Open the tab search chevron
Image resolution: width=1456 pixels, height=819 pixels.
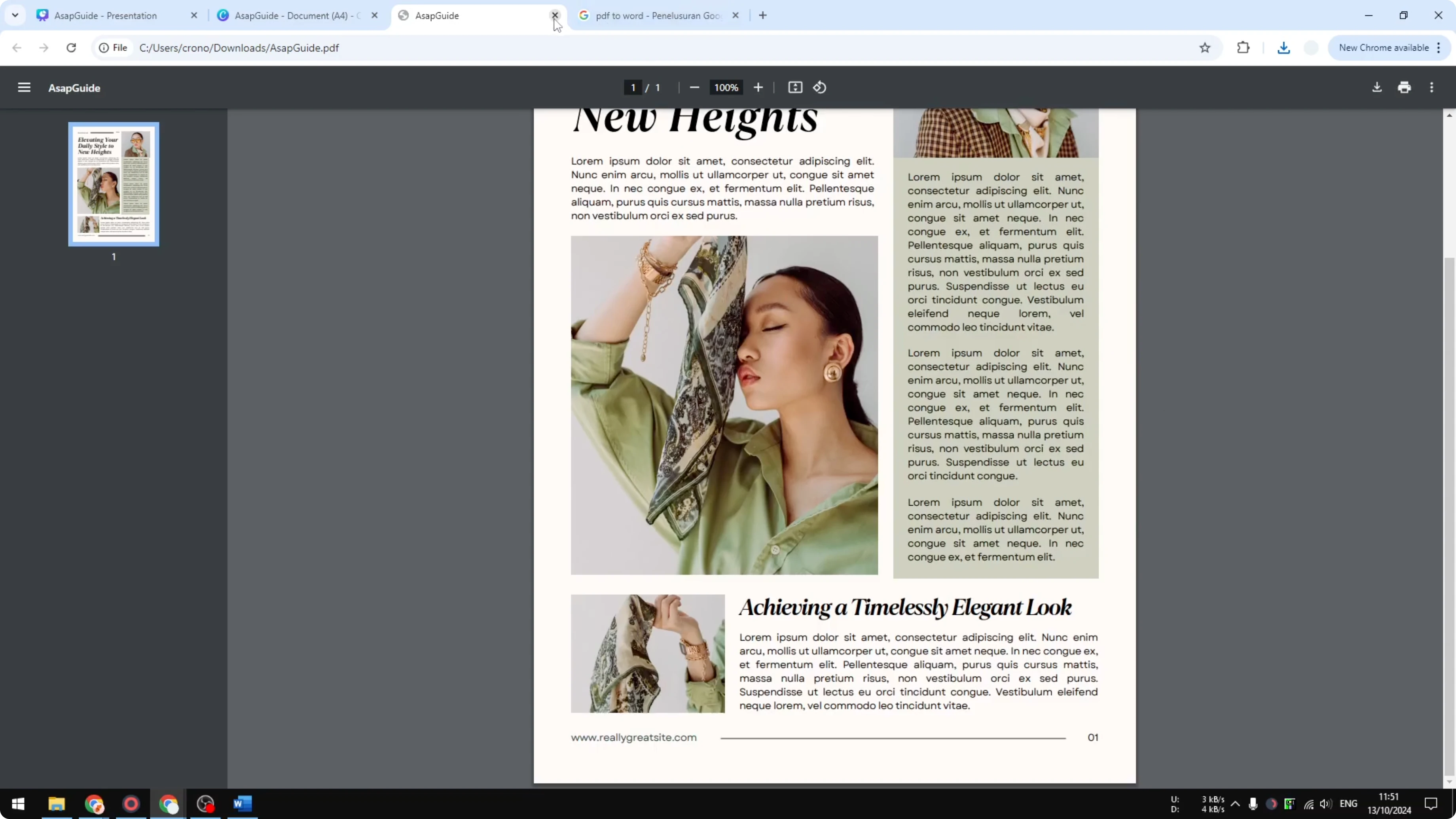click(15, 15)
